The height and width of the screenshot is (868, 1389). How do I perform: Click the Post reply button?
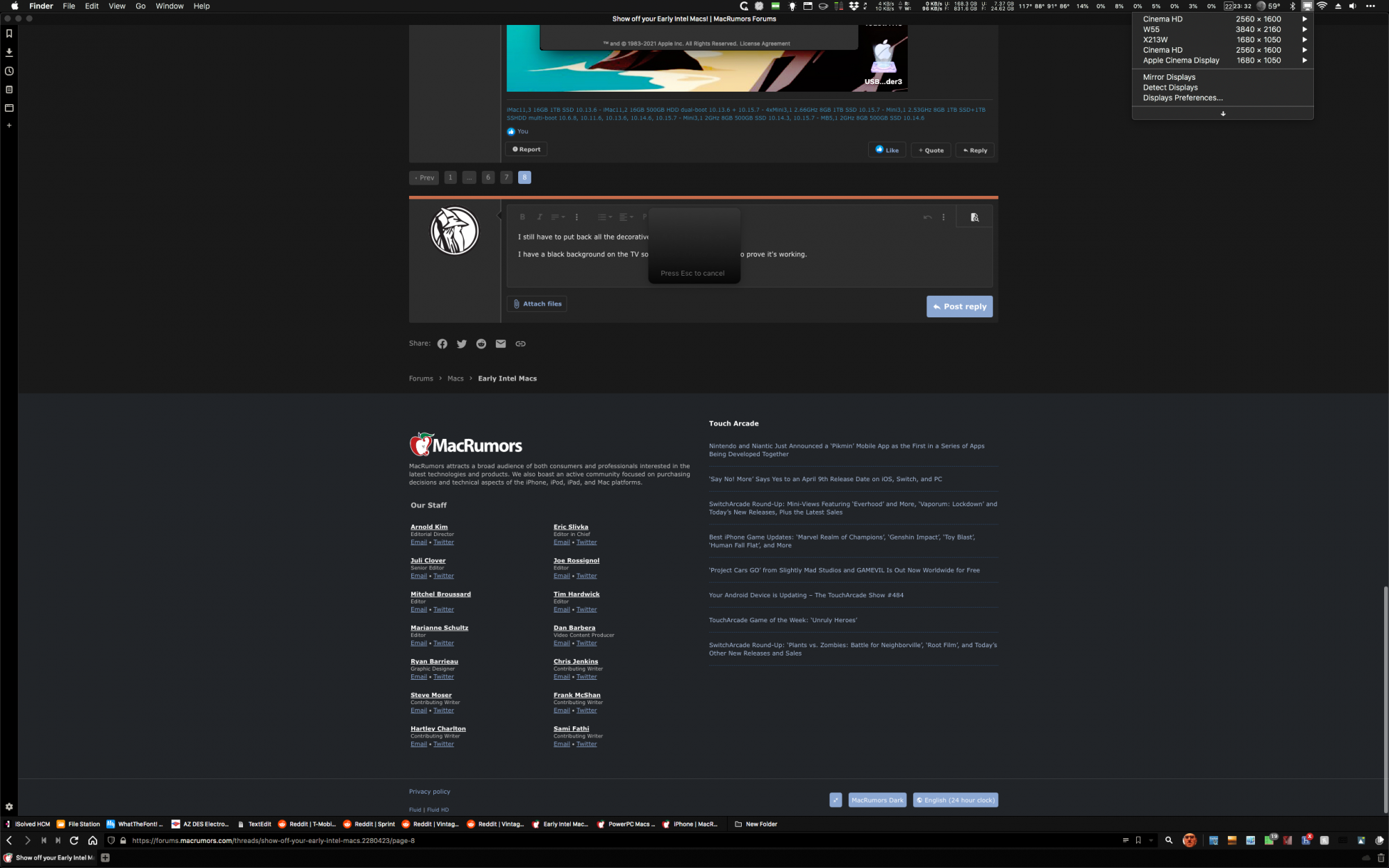pos(959,306)
